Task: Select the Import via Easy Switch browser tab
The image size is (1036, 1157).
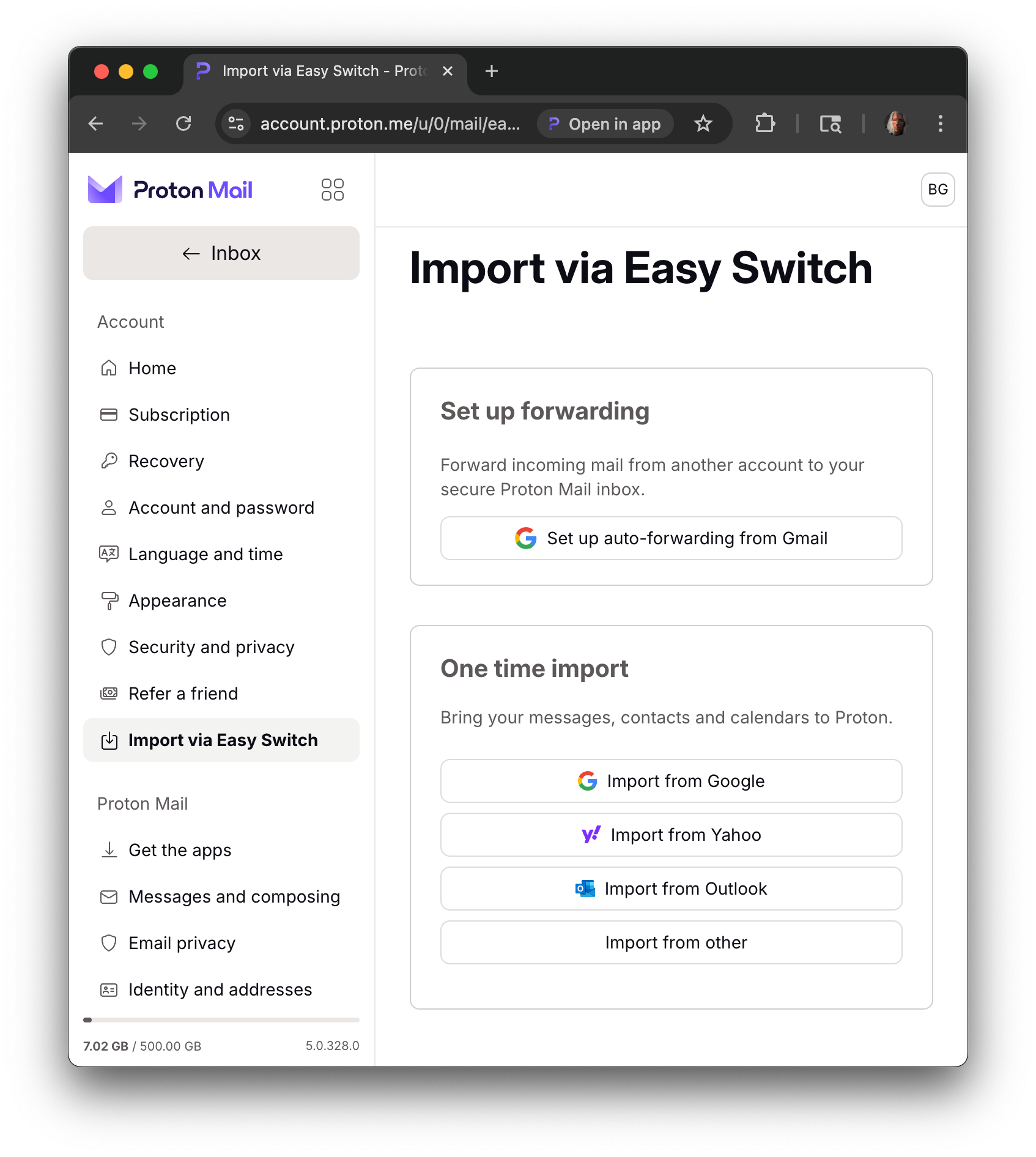Action: pyautogui.click(x=325, y=73)
